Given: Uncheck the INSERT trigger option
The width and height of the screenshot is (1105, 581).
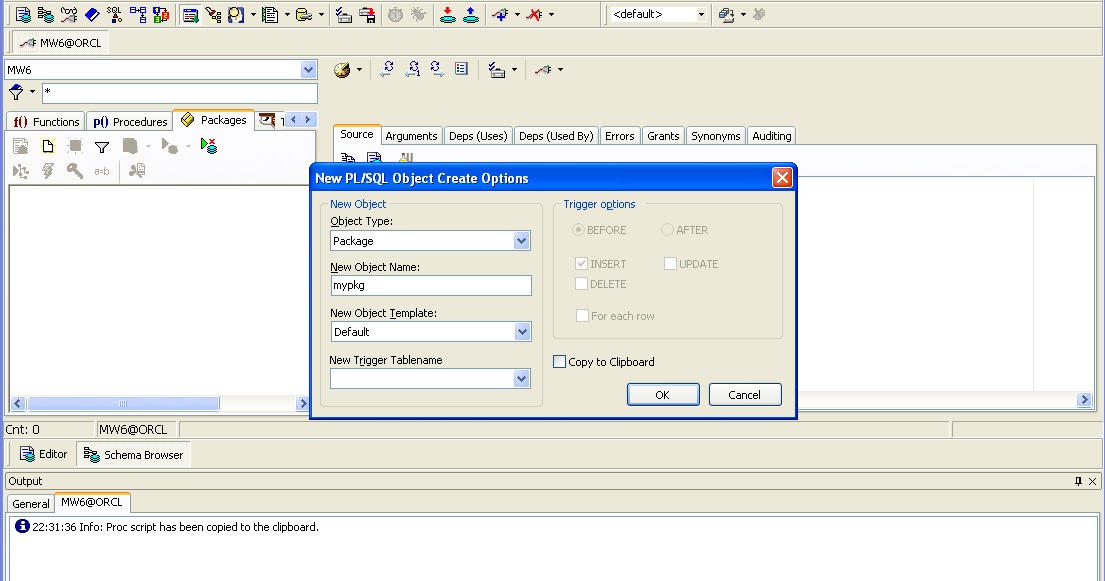Looking at the screenshot, I should pos(581,263).
